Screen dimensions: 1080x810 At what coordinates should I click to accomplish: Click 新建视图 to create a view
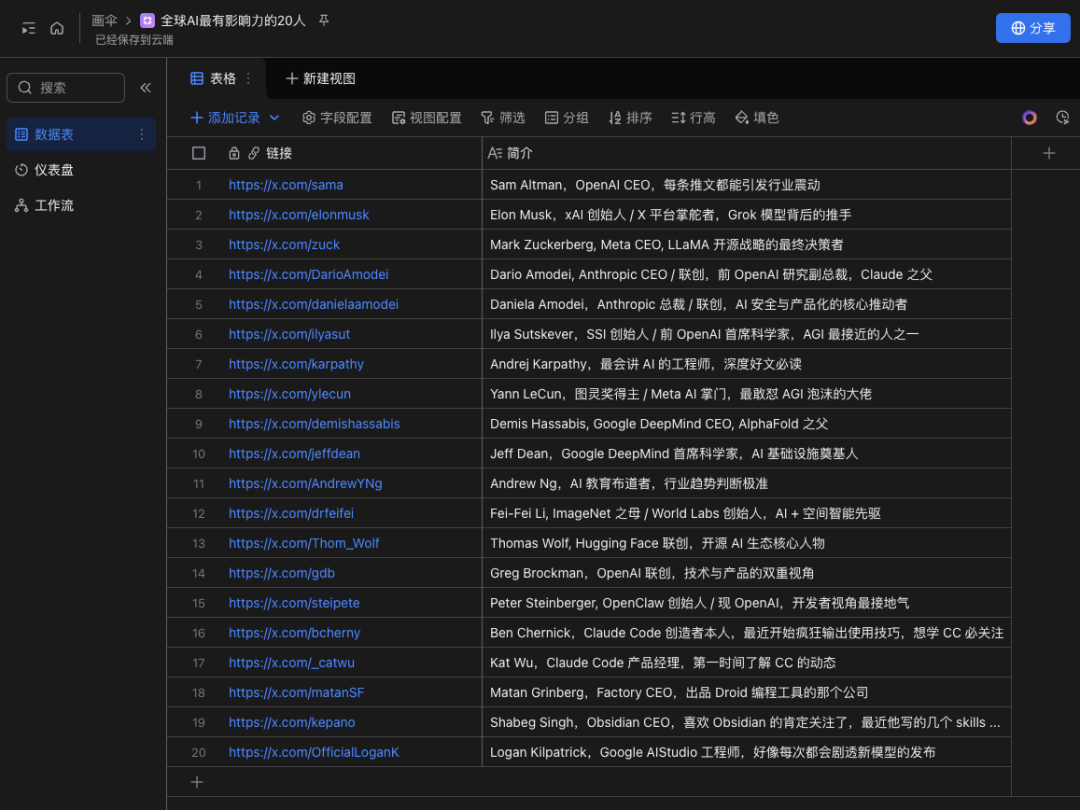tap(320, 79)
